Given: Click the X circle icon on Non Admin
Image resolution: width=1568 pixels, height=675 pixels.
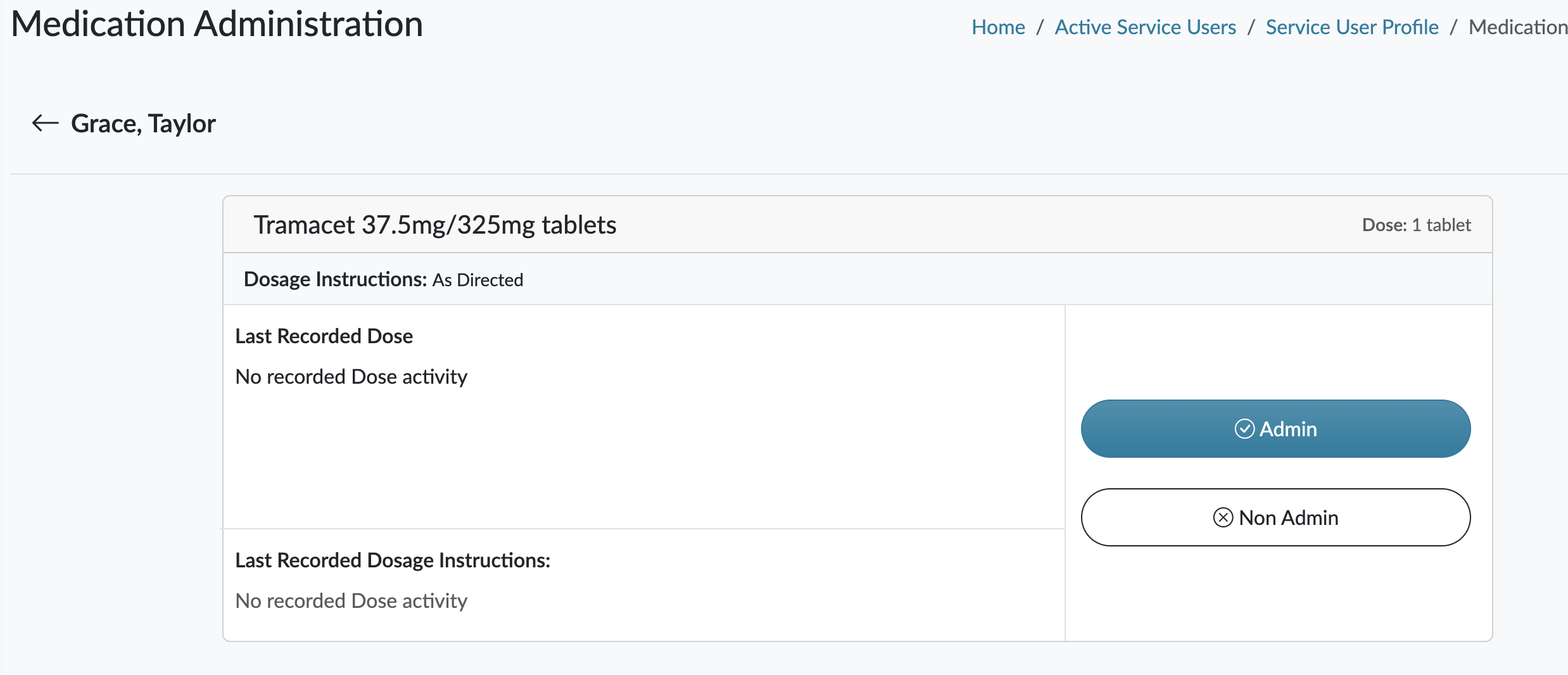Looking at the screenshot, I should pos(1223,517).
